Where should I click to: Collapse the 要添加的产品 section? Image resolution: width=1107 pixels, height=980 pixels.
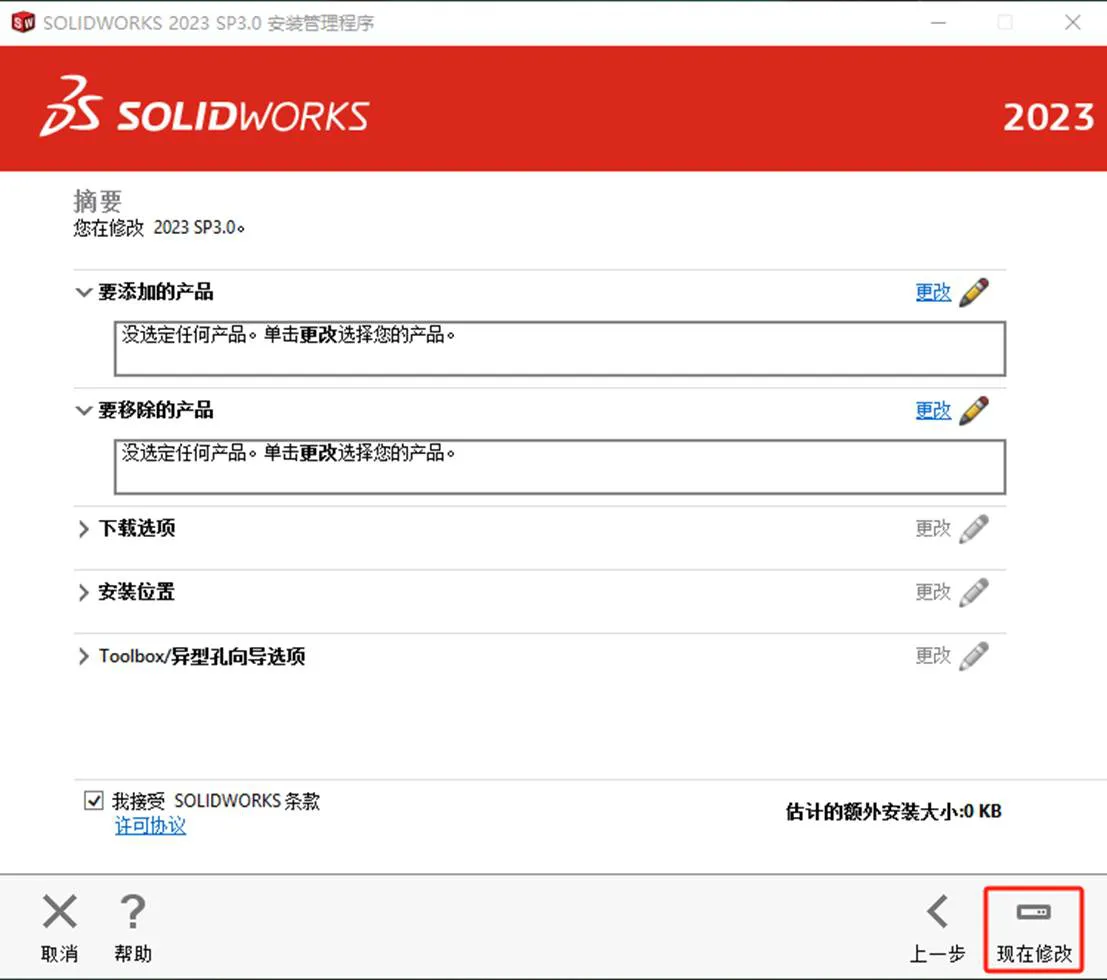click(x=83, y=292)
